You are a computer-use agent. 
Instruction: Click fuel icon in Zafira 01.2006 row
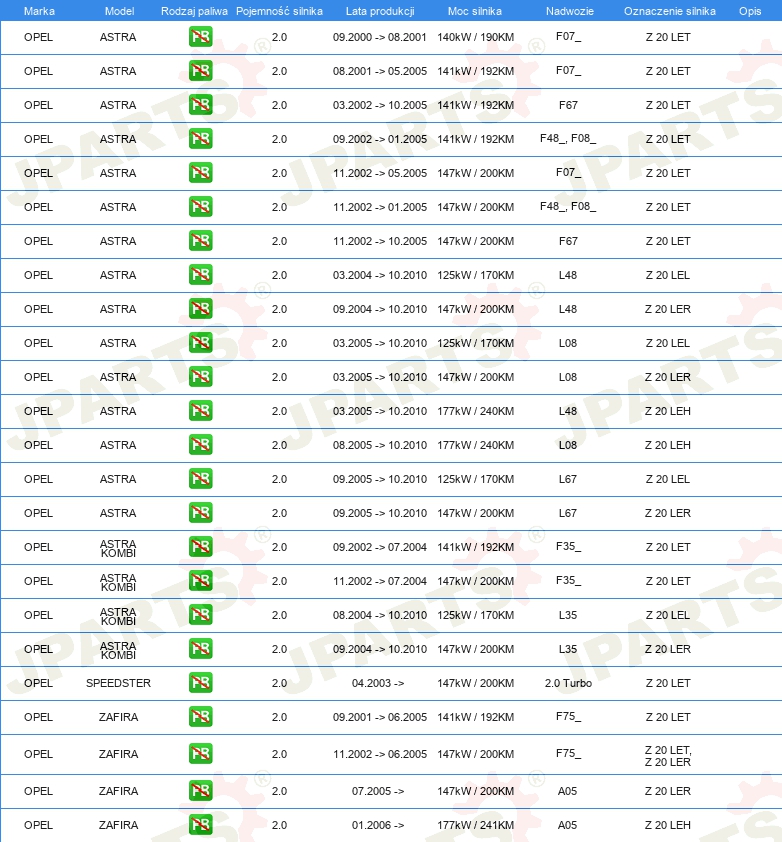[x=200, y=825]
